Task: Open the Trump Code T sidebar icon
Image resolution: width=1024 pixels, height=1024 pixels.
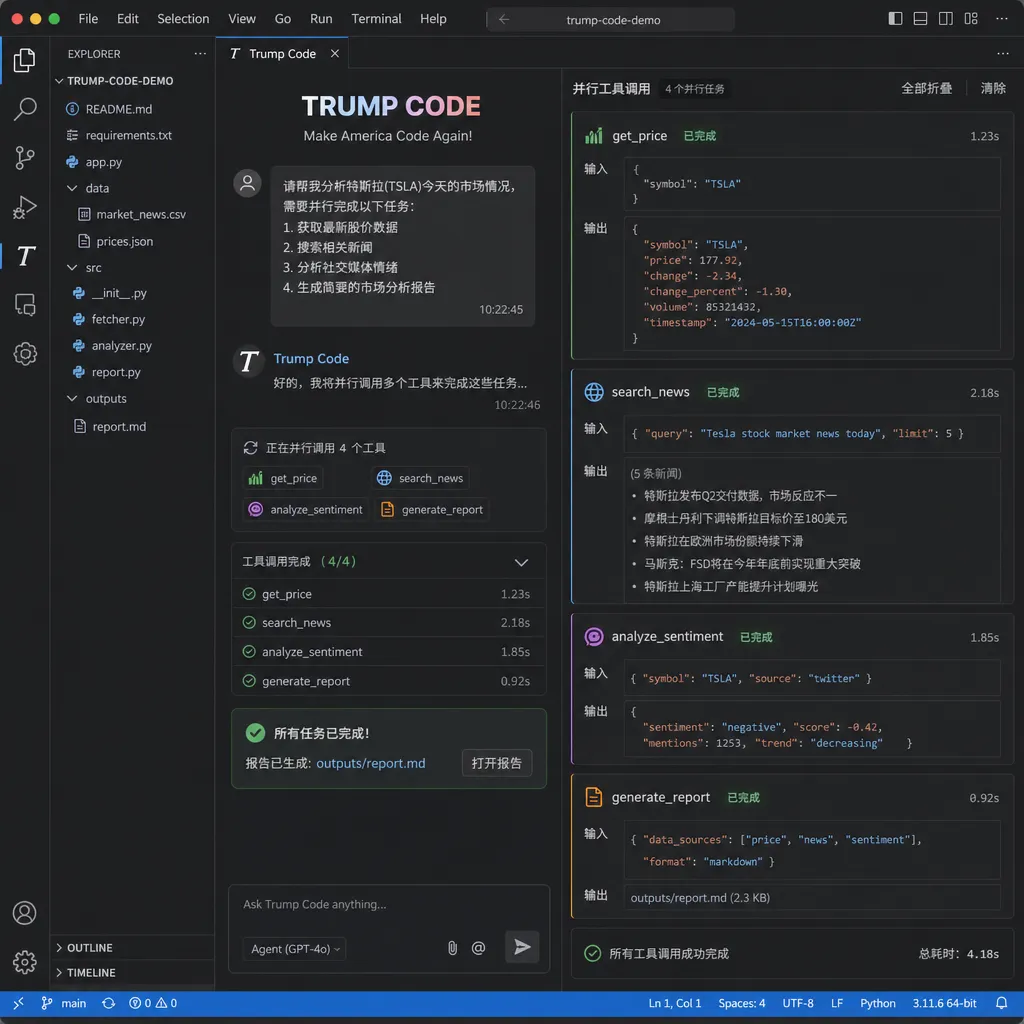Action: click(x=25, y=256)
